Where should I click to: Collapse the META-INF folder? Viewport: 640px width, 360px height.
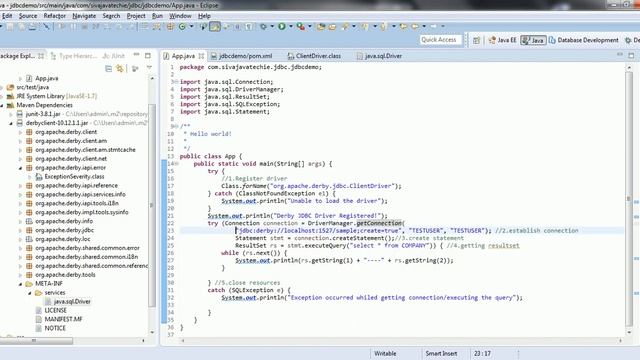click(20, 284)
